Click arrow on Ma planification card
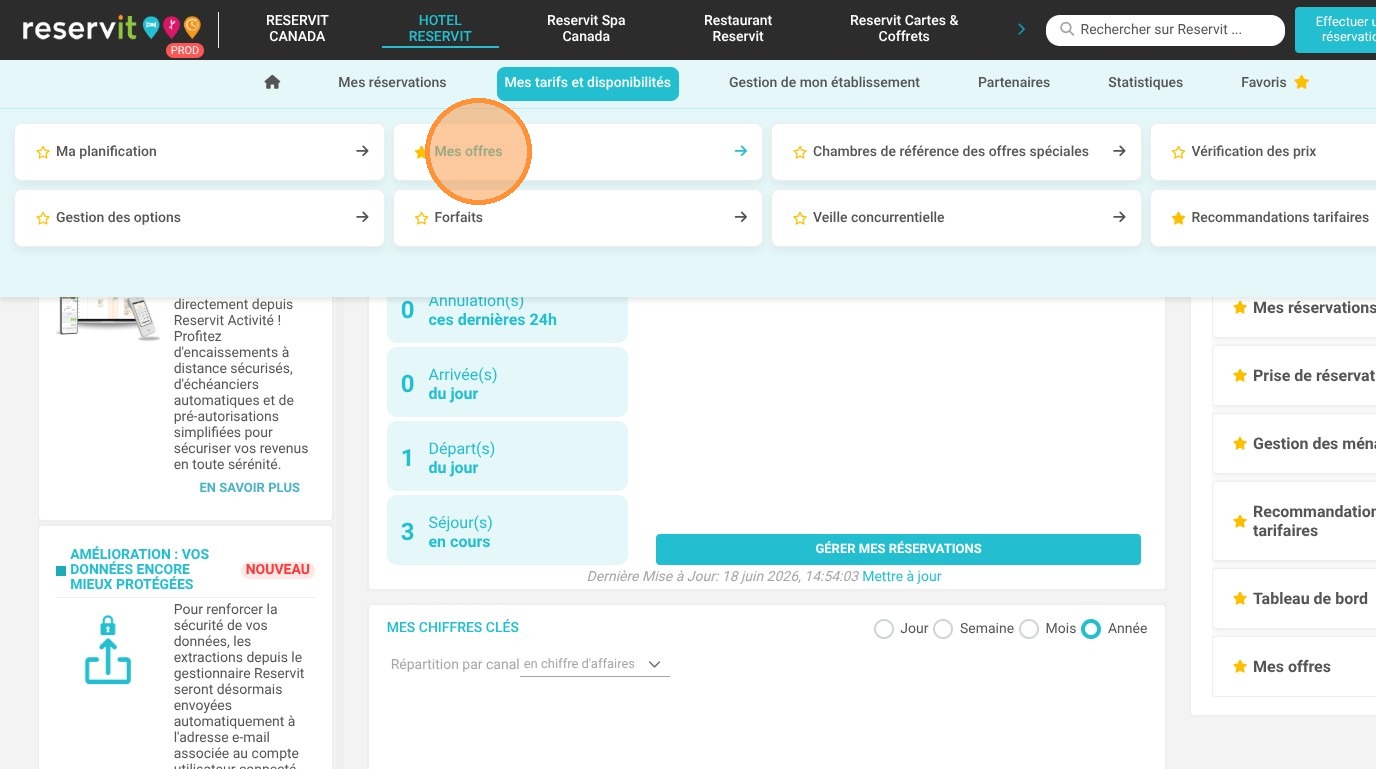1376x769 pixels. point(362,151)
